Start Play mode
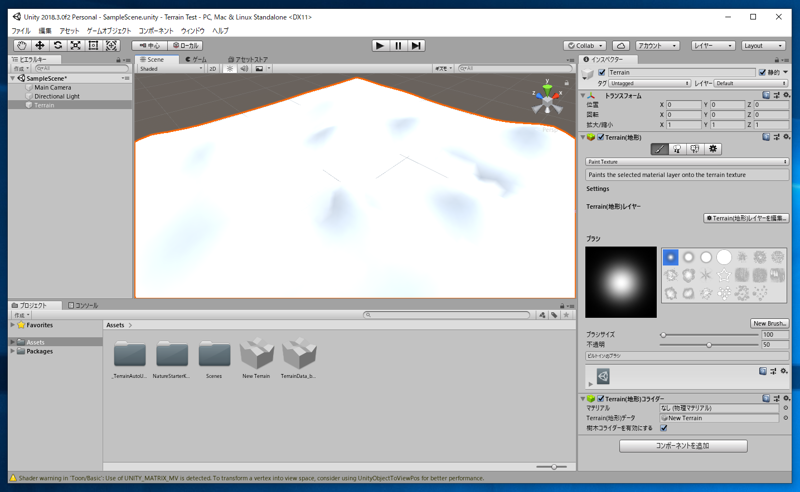The image size is (800, 492). [x=380, y=45]
